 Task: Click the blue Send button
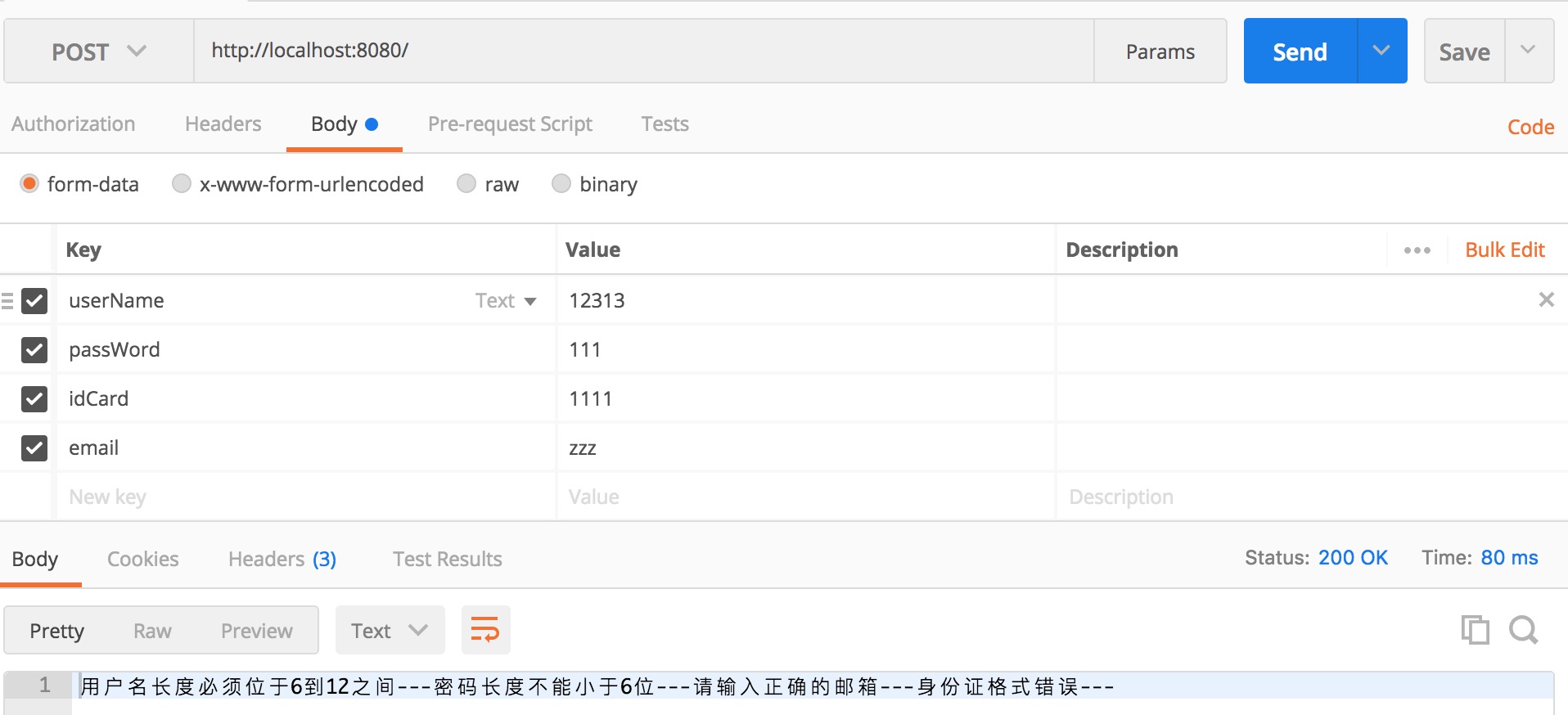(x=1300, y=52)
